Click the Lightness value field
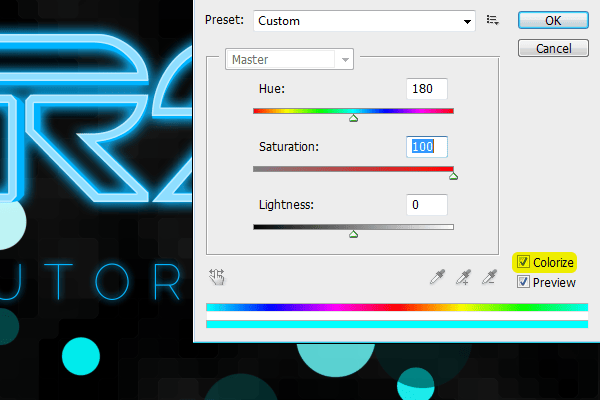 (x=427, y=205)
